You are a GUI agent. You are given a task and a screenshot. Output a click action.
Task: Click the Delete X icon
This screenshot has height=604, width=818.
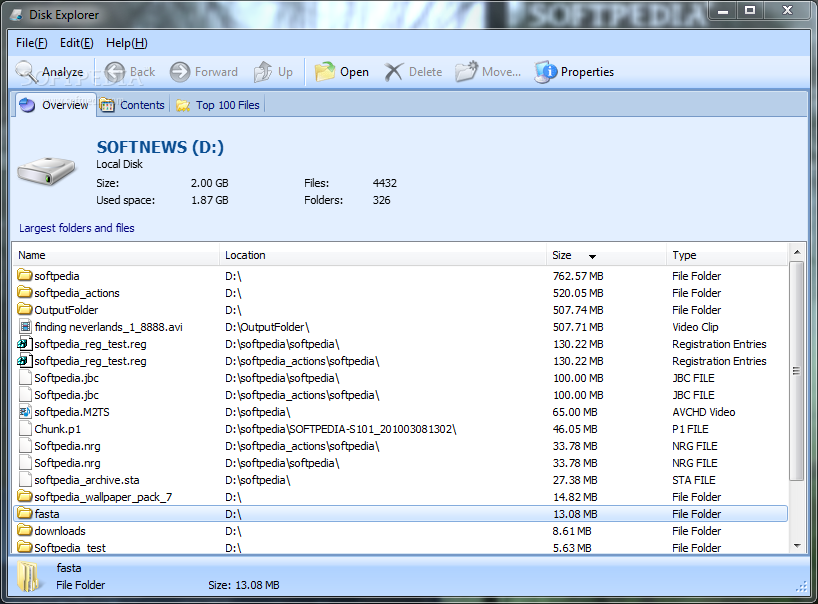point(394,72)
